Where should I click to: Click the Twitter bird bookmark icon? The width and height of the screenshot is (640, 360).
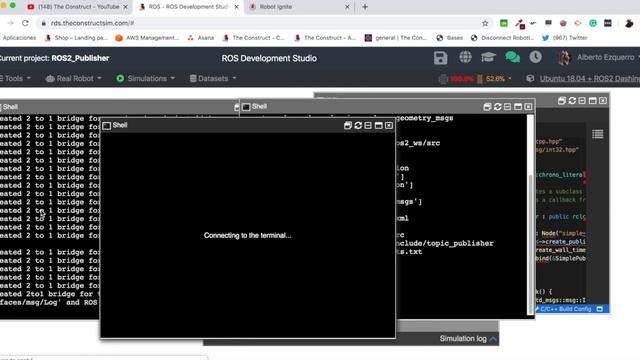tap(545, 38)
